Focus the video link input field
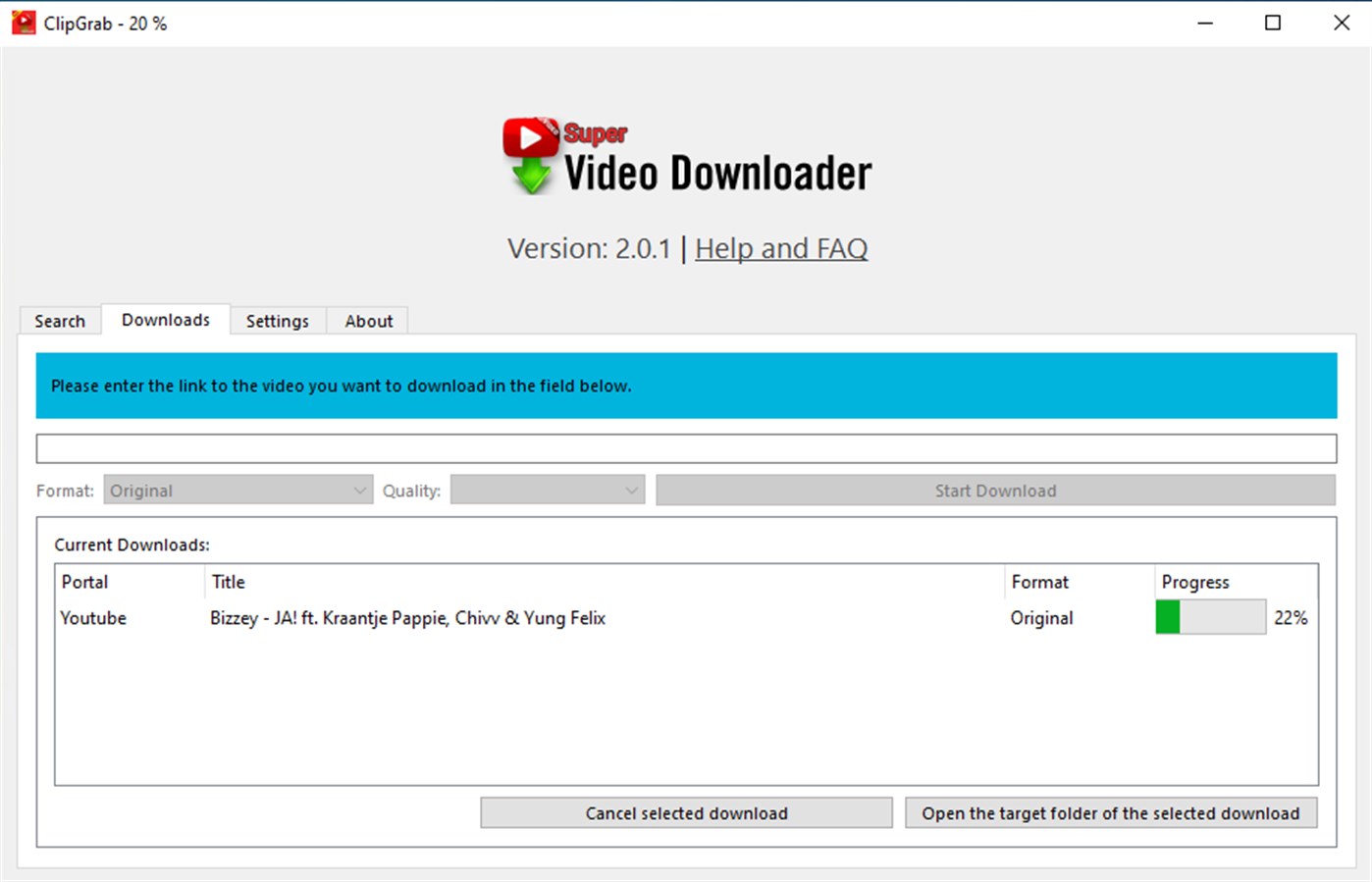1372x882 pixels. [686, 448]
